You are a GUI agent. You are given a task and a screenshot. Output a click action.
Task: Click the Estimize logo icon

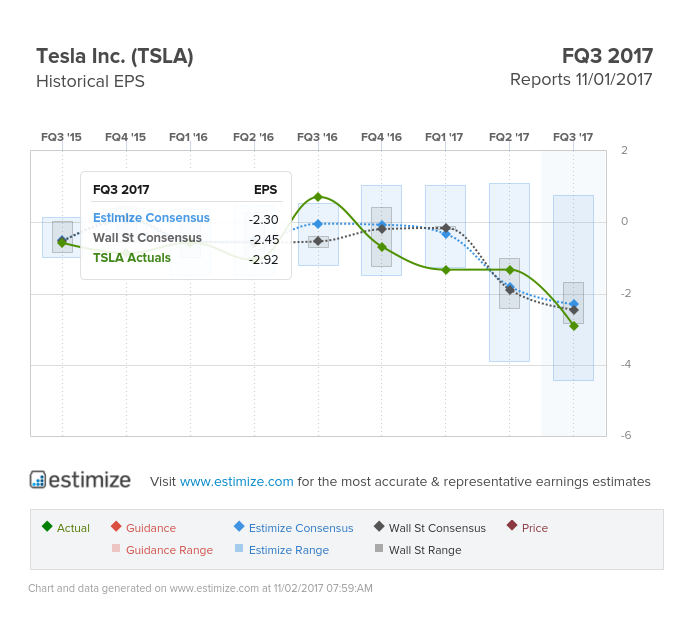[38, 480]
